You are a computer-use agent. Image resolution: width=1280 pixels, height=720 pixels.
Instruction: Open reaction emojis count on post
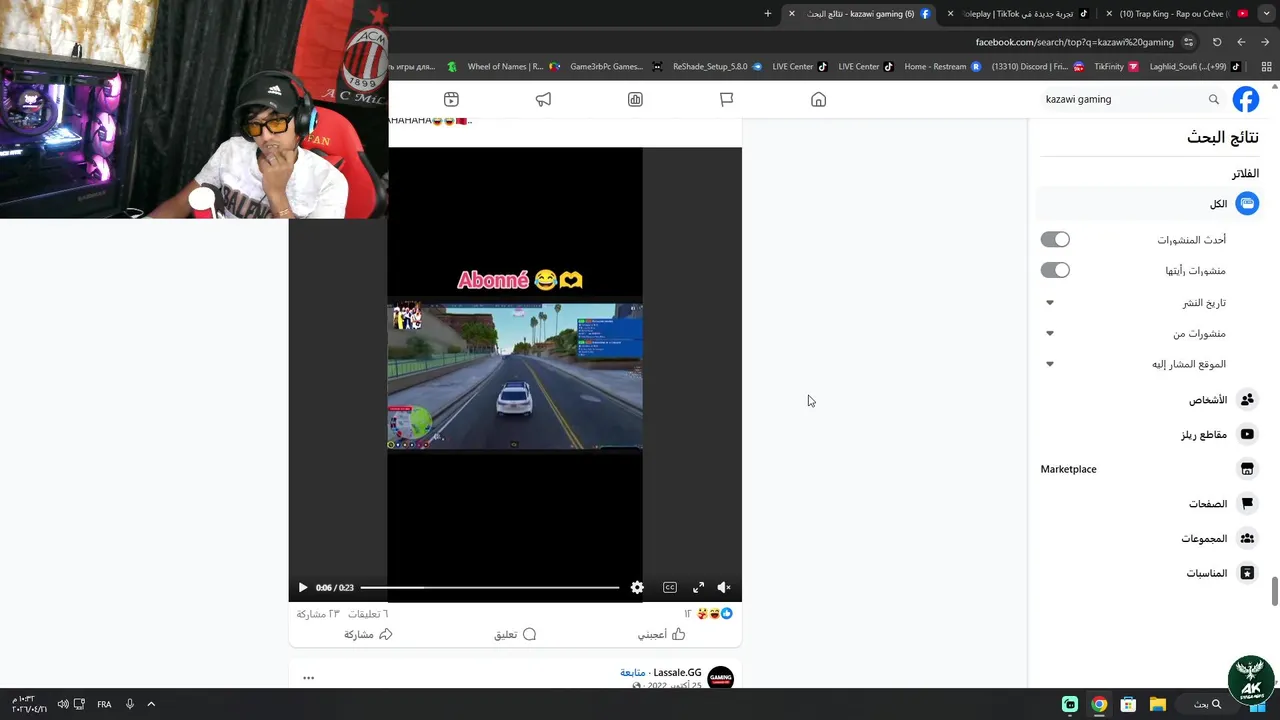[x=708, y=613]
